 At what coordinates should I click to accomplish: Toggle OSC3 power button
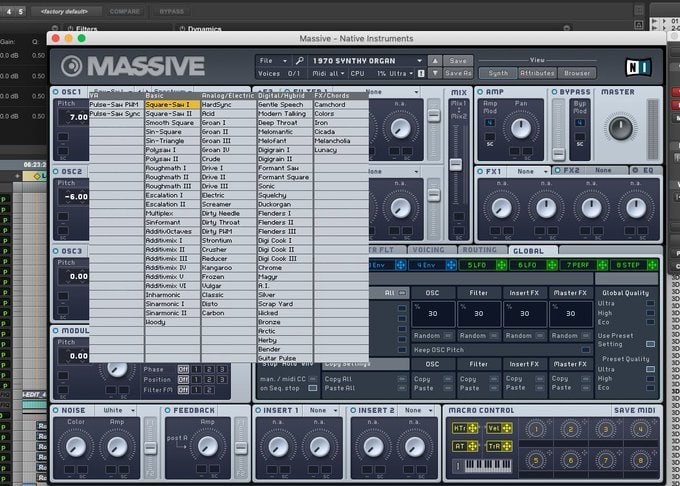(56, 251)
